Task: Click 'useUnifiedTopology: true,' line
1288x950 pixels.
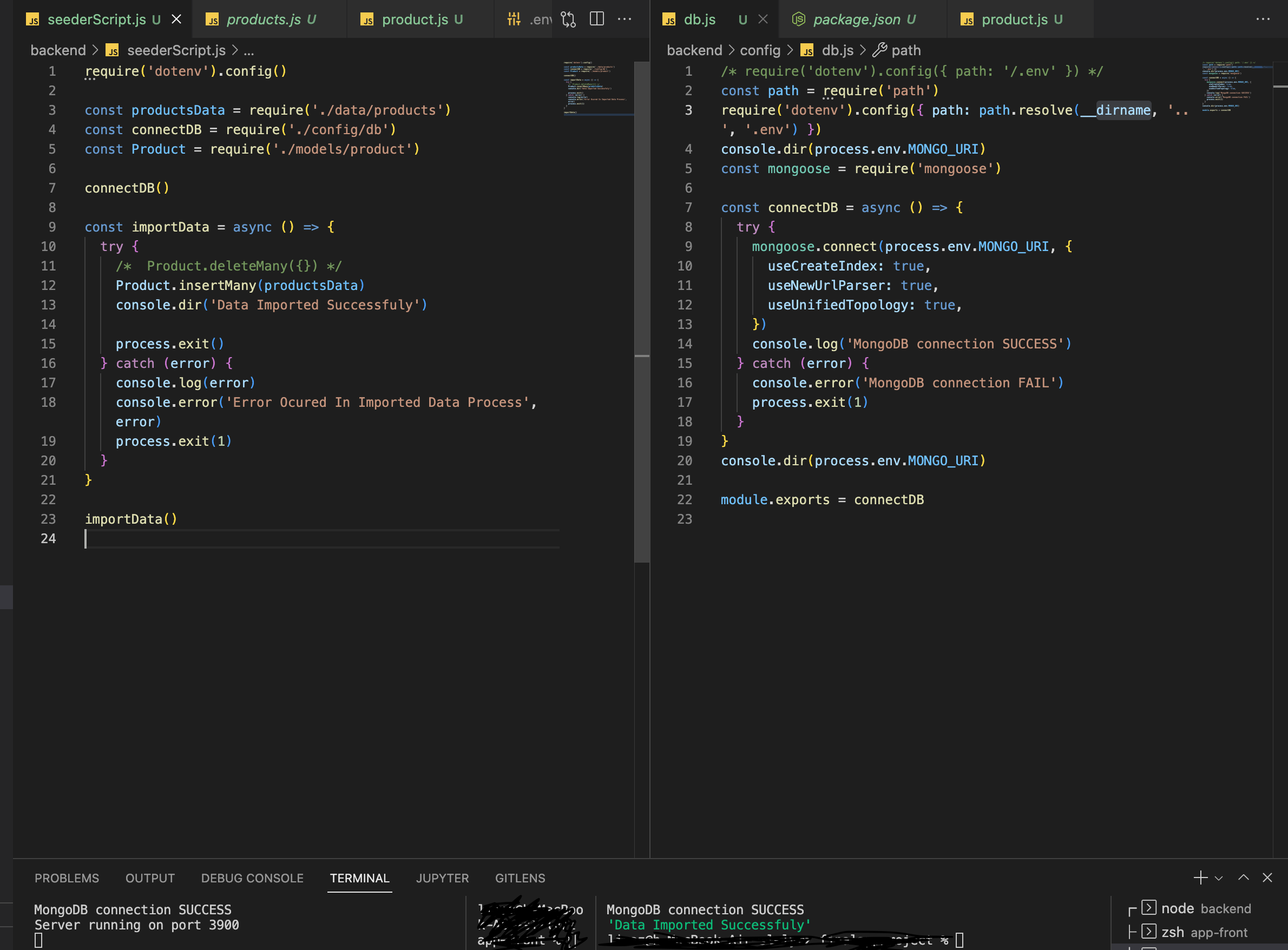Action: click(865, 305)
